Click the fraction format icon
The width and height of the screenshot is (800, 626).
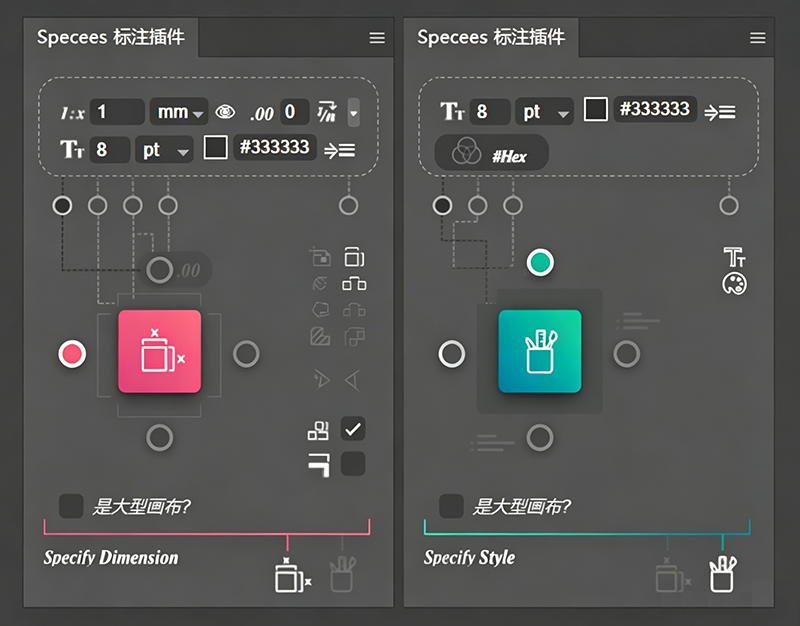point(327,112)
